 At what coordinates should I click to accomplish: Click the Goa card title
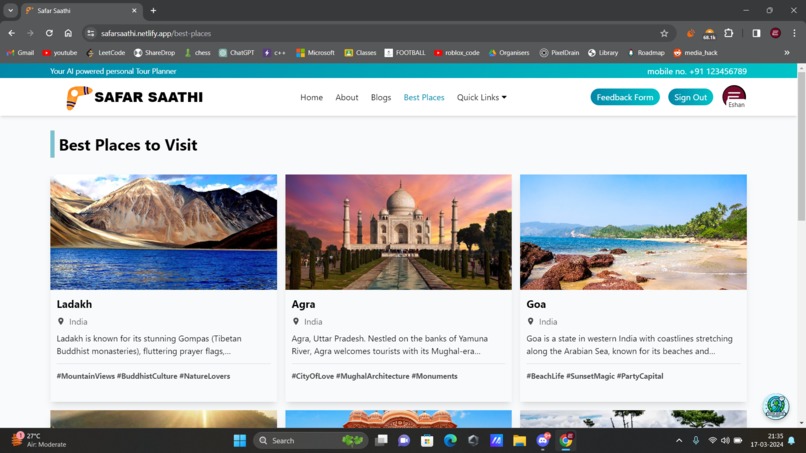click(x=536, y=304)
